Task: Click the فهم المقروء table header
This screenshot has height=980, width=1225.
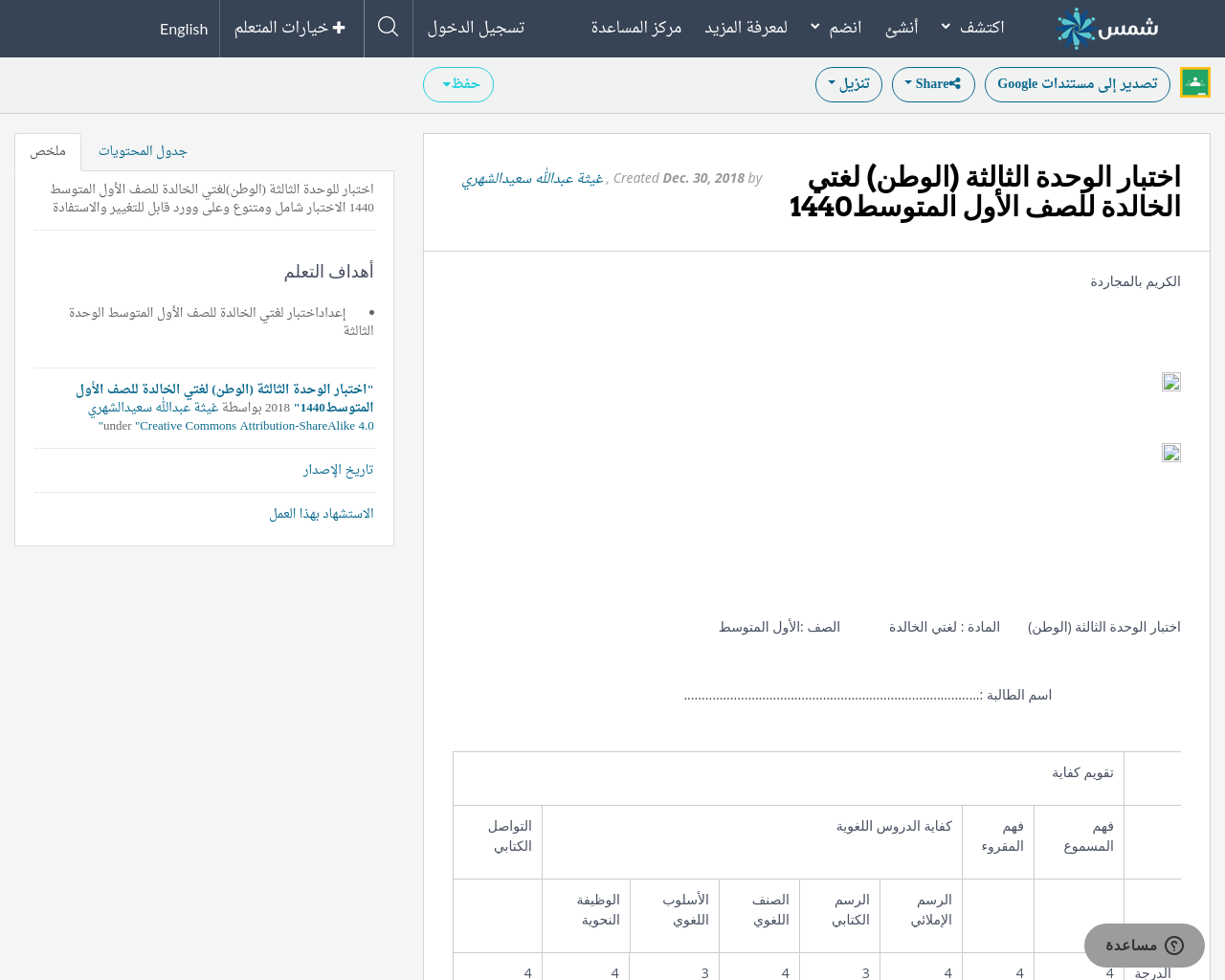Action: (998, 841)
